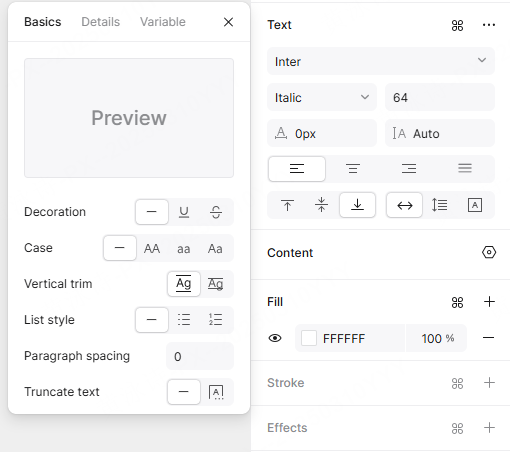Align text to vertical middle
This screenshot has height=452, width=510.
pyautogui.click(x=321, y=205)
